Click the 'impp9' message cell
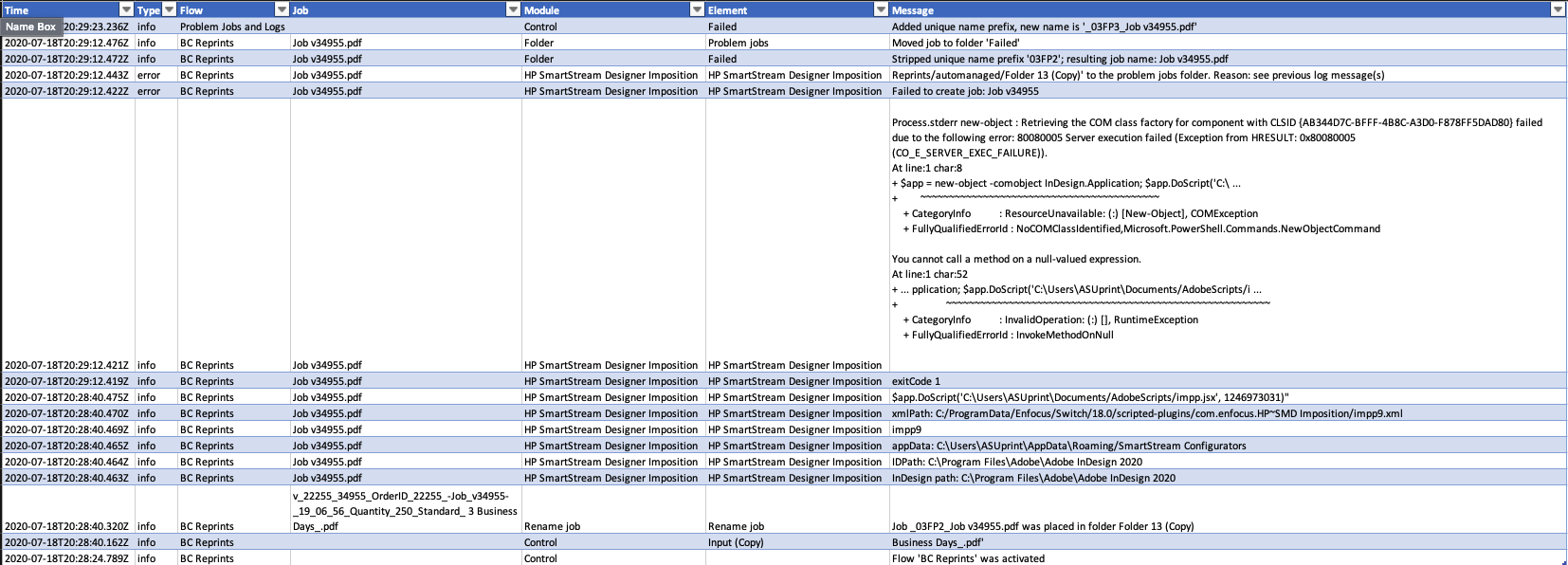Viewport: 1568px width, 565px height. (906, 429)
